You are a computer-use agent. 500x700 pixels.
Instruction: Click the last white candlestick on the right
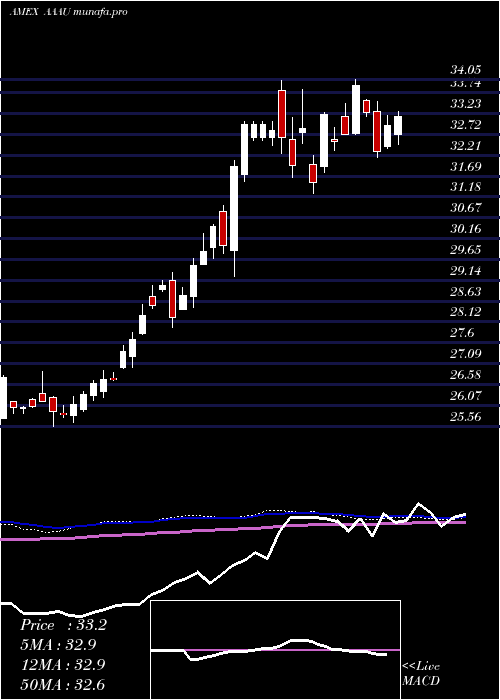click(x=398, y=125)
